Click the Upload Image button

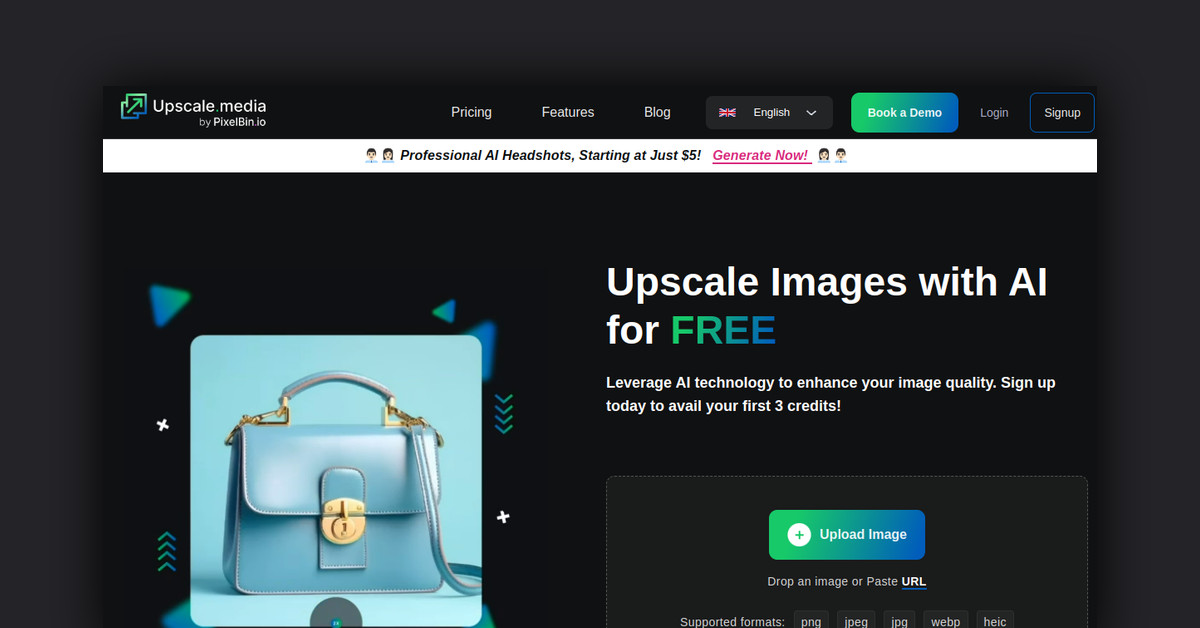point(846,534)
